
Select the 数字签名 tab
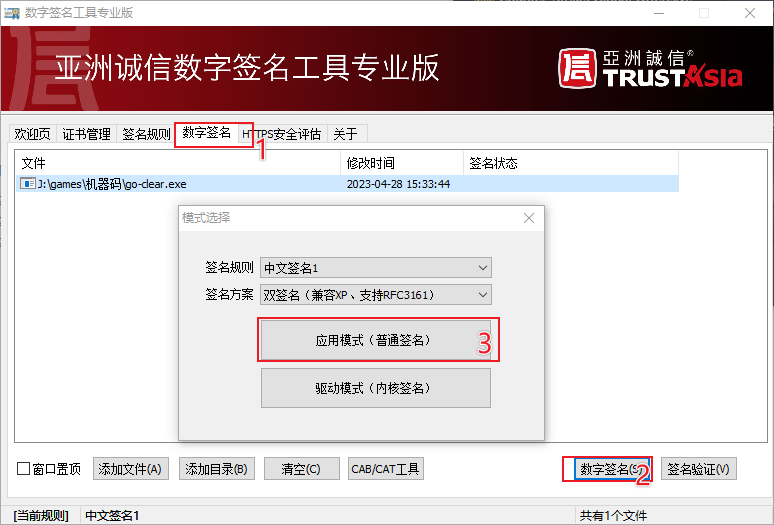207,132
